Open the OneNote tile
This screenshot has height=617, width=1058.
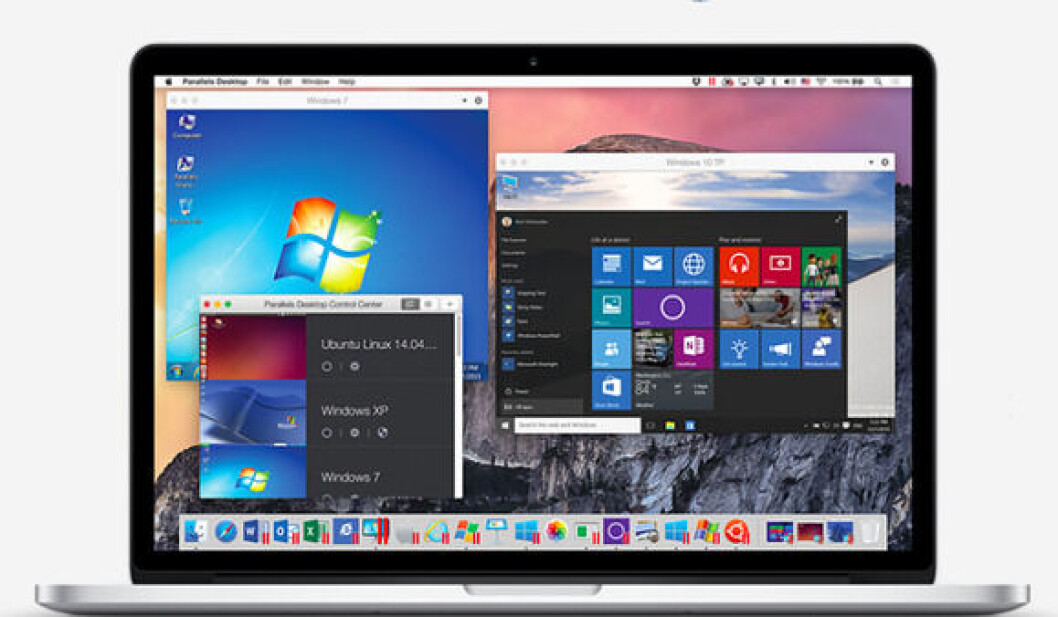[694, 349]
